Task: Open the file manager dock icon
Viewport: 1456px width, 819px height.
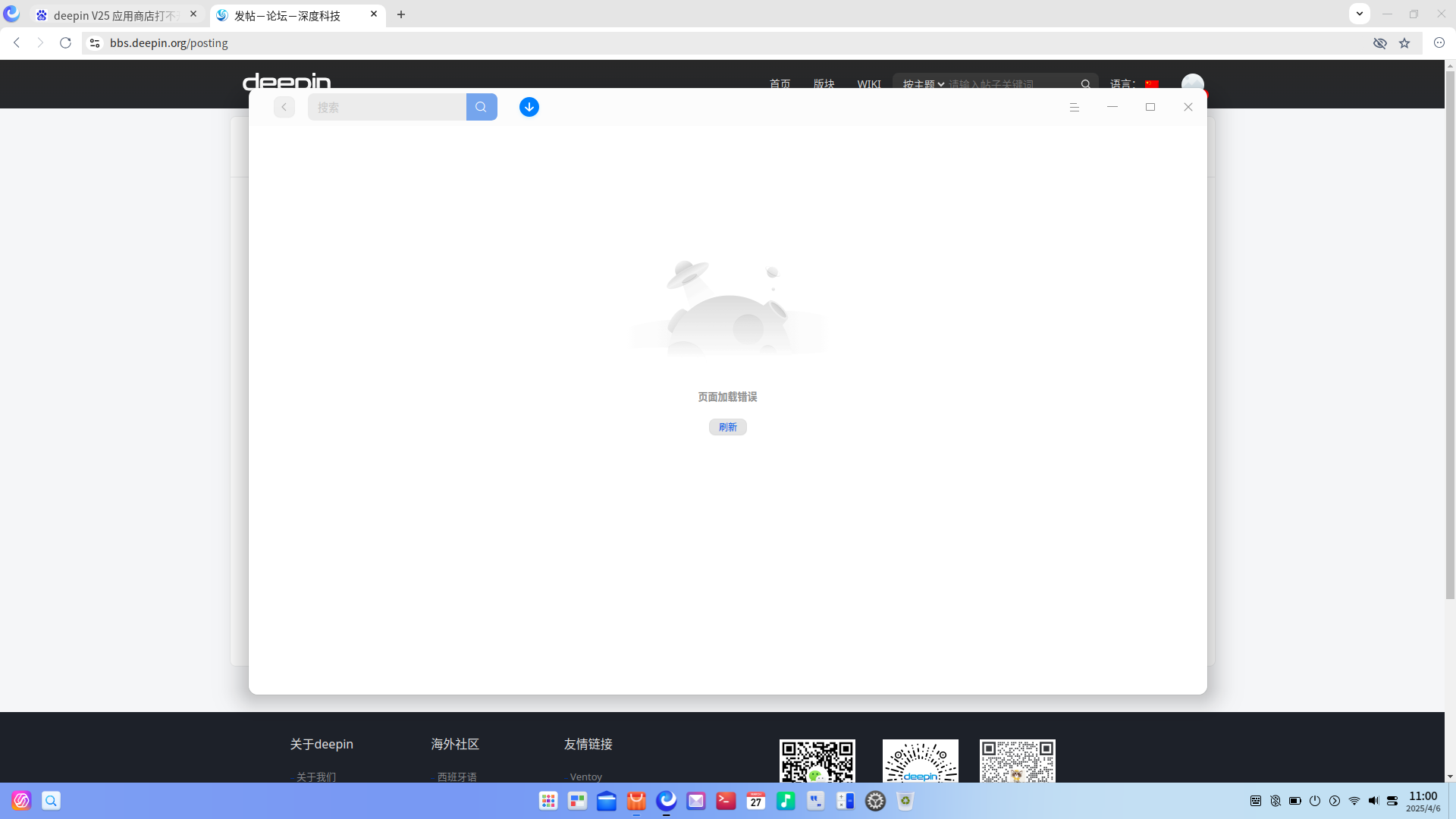Action: point(607,801)
